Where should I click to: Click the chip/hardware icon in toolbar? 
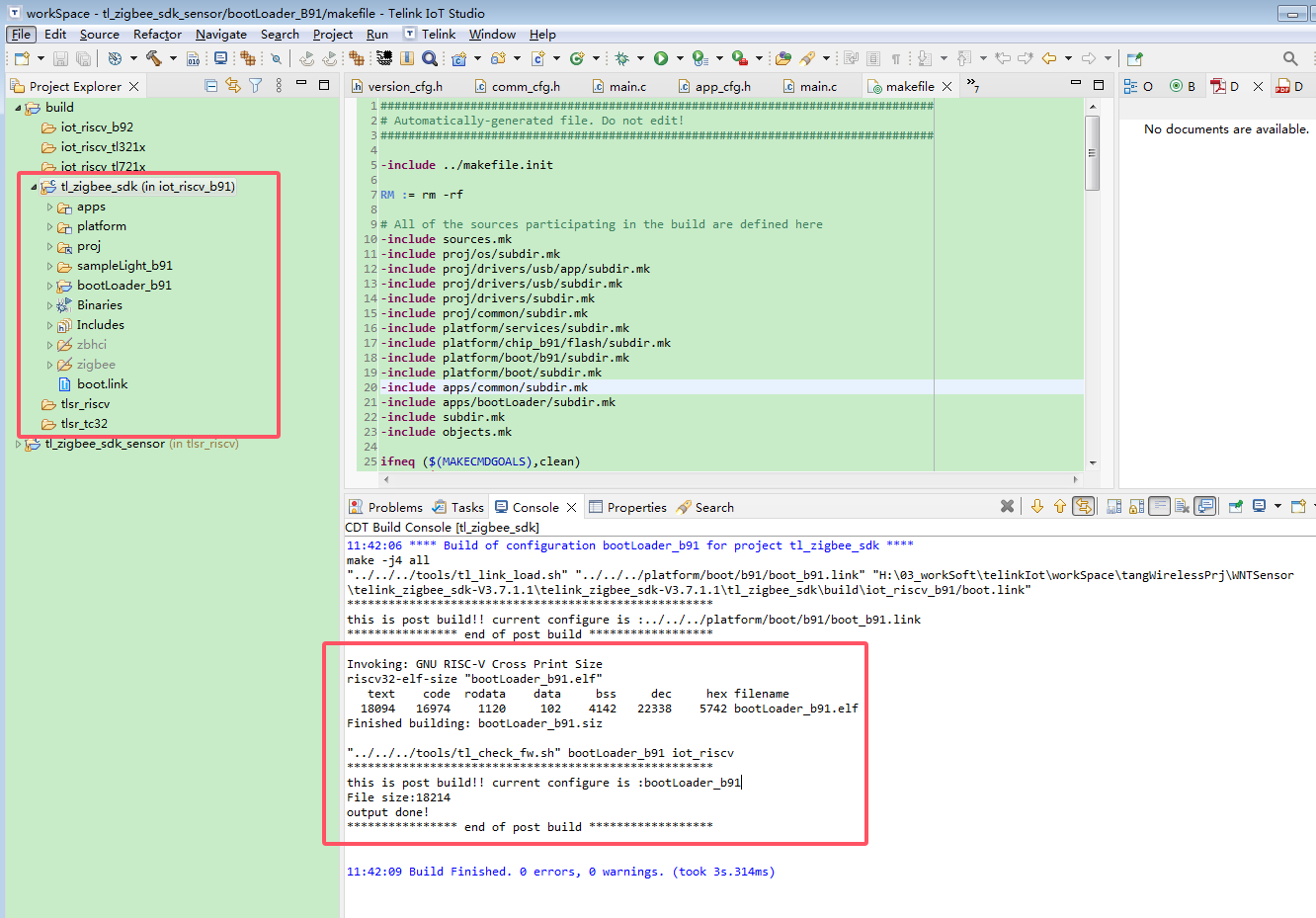(x=384, y=59)
